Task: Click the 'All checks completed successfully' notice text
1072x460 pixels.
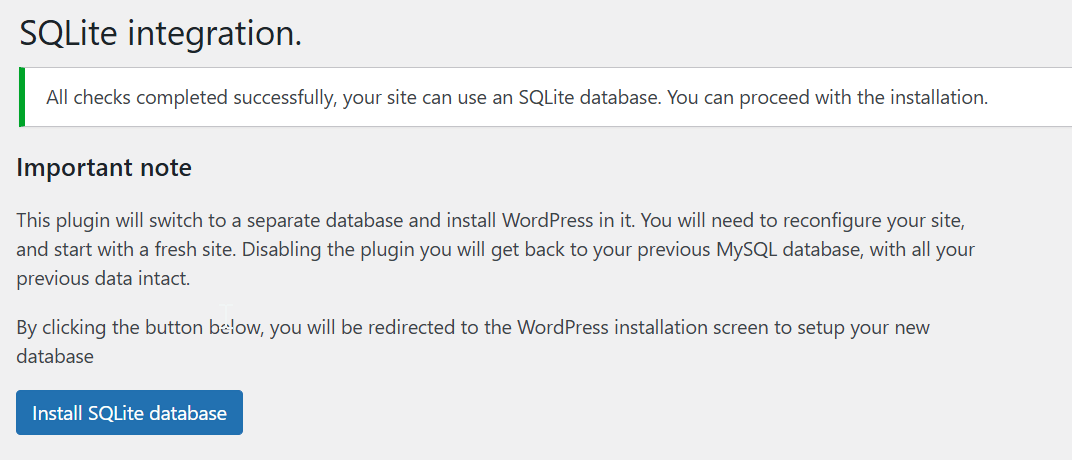Action: tap(517, 97)
